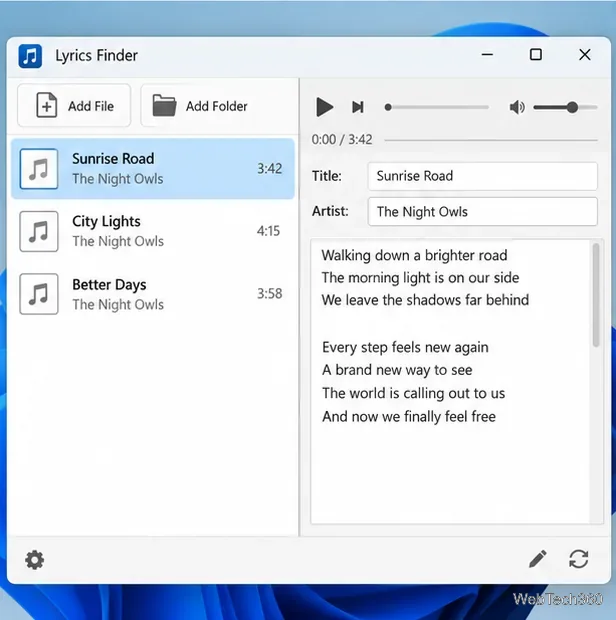
Task: Click the Sunrise Road music note thumbnail
Action: 39,169
